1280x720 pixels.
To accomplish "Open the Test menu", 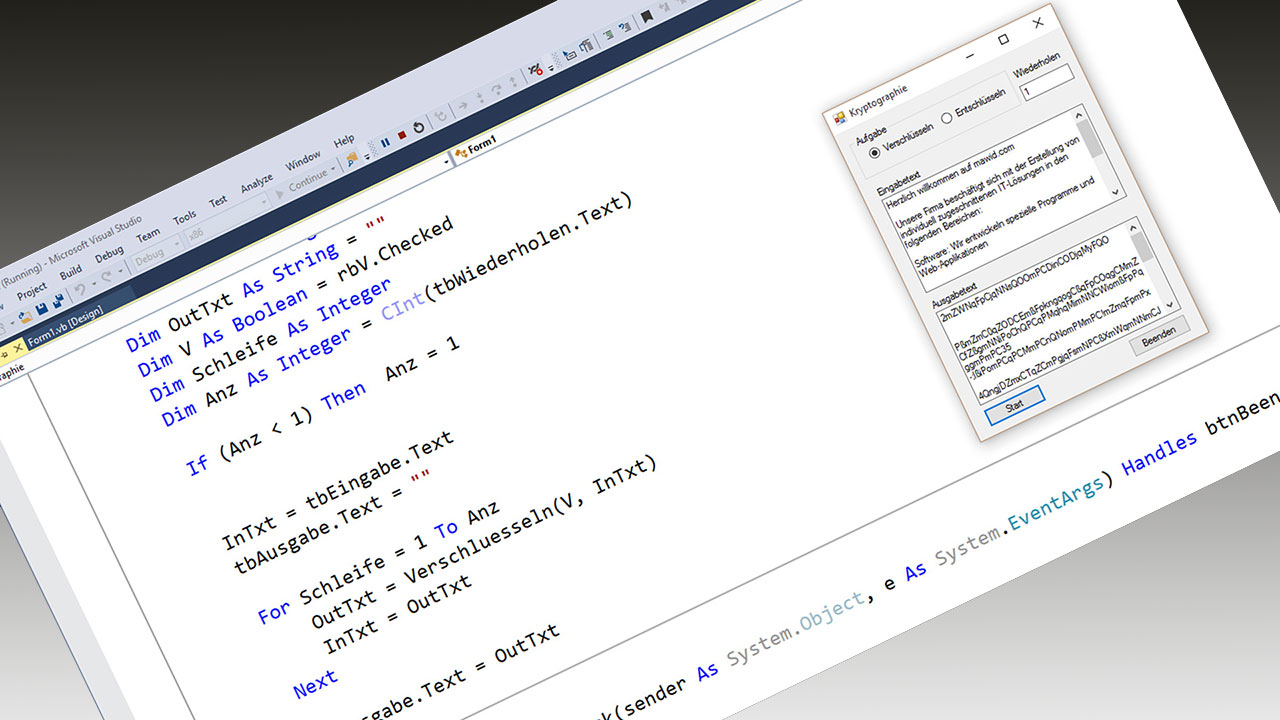I will point(218,202).
